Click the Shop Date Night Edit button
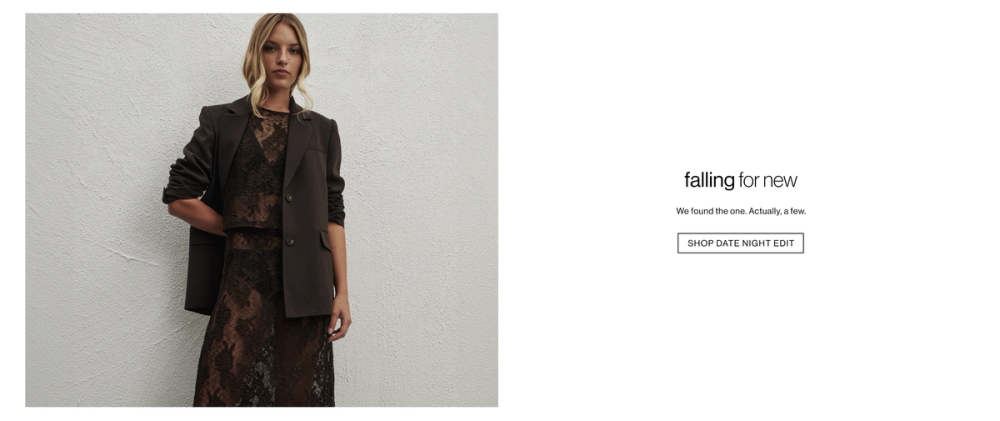The height and width of the screenshot is (421, 1000). coord(740,243)
